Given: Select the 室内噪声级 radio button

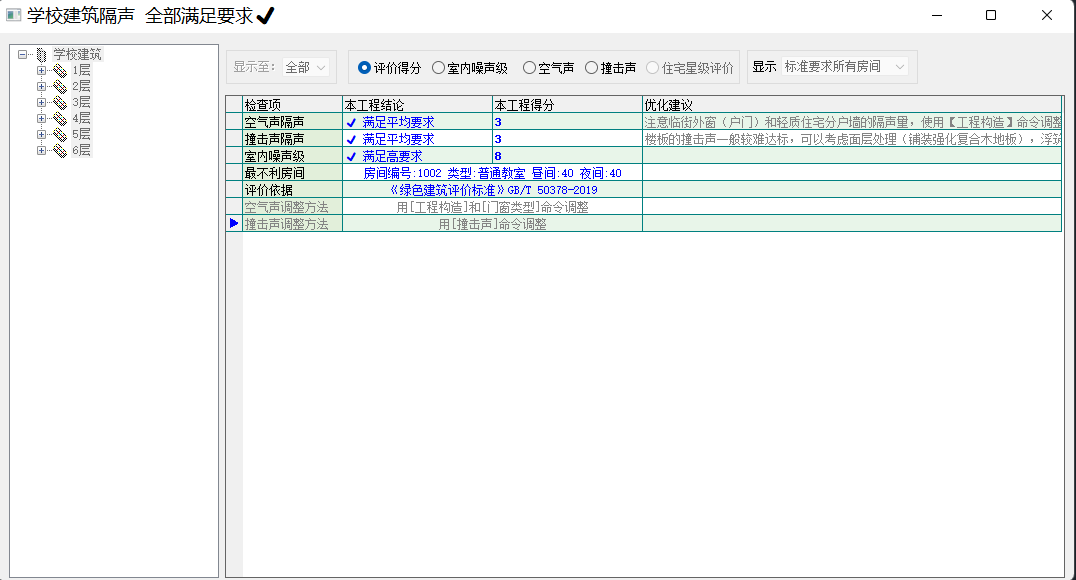Looking at the screenshot, I should click(438, 68).
